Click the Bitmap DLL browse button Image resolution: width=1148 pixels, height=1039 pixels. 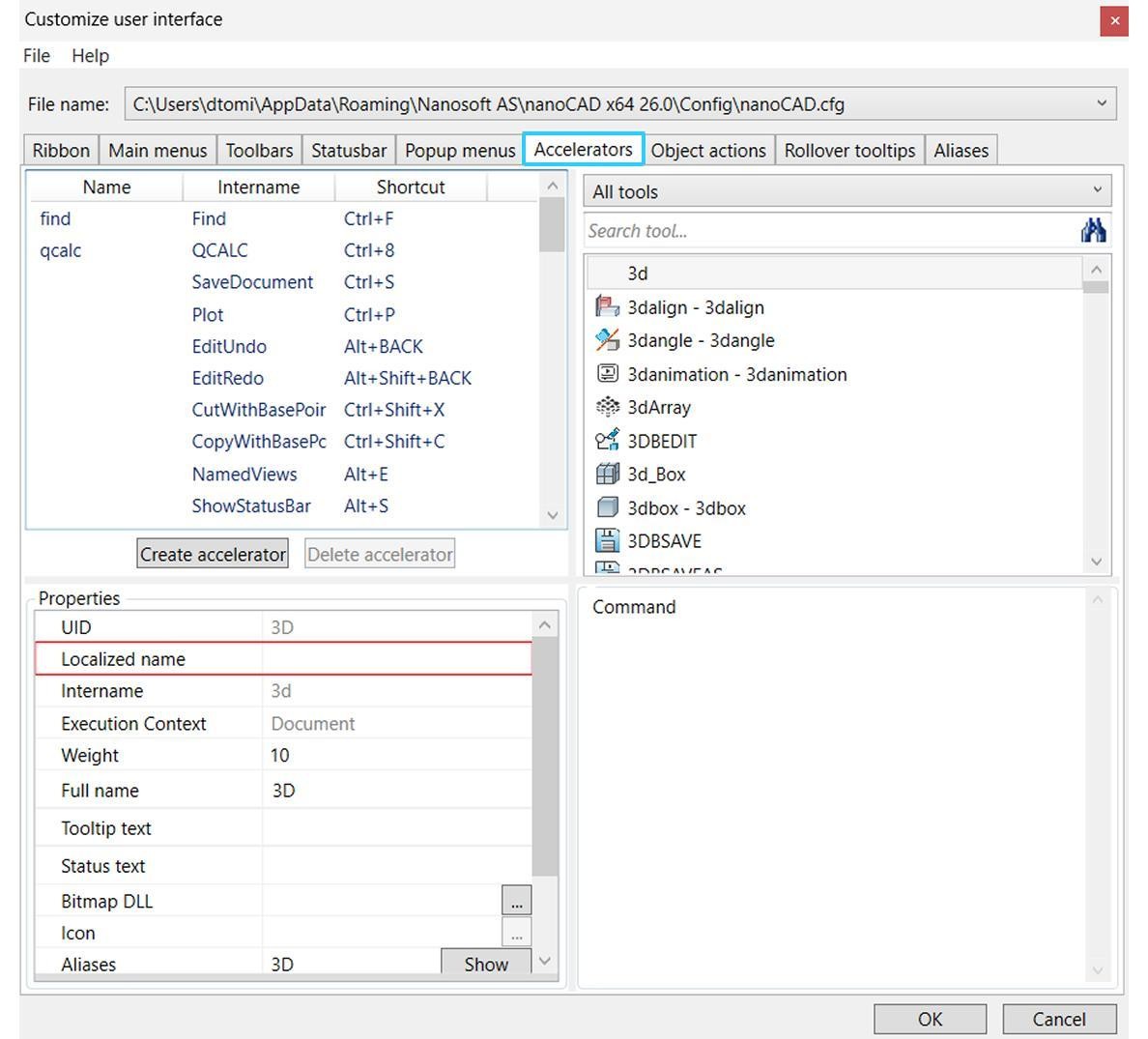[516, 900]
